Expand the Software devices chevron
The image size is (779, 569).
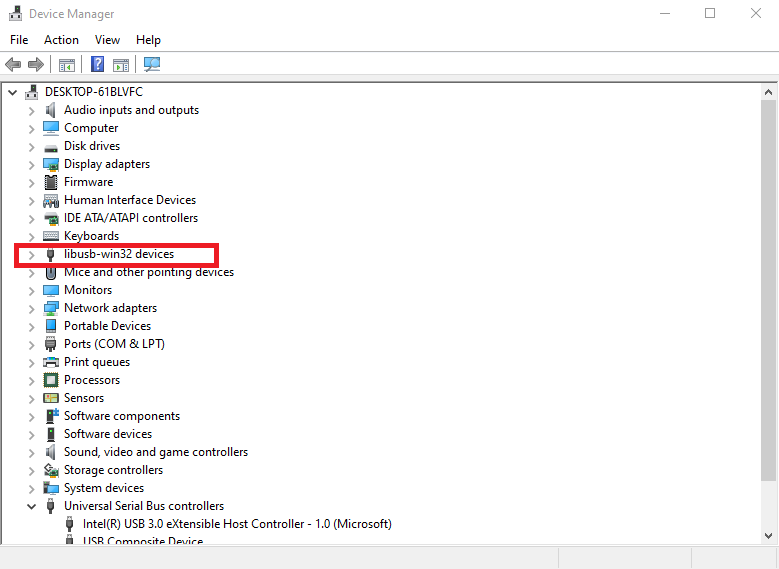[31, 435]
